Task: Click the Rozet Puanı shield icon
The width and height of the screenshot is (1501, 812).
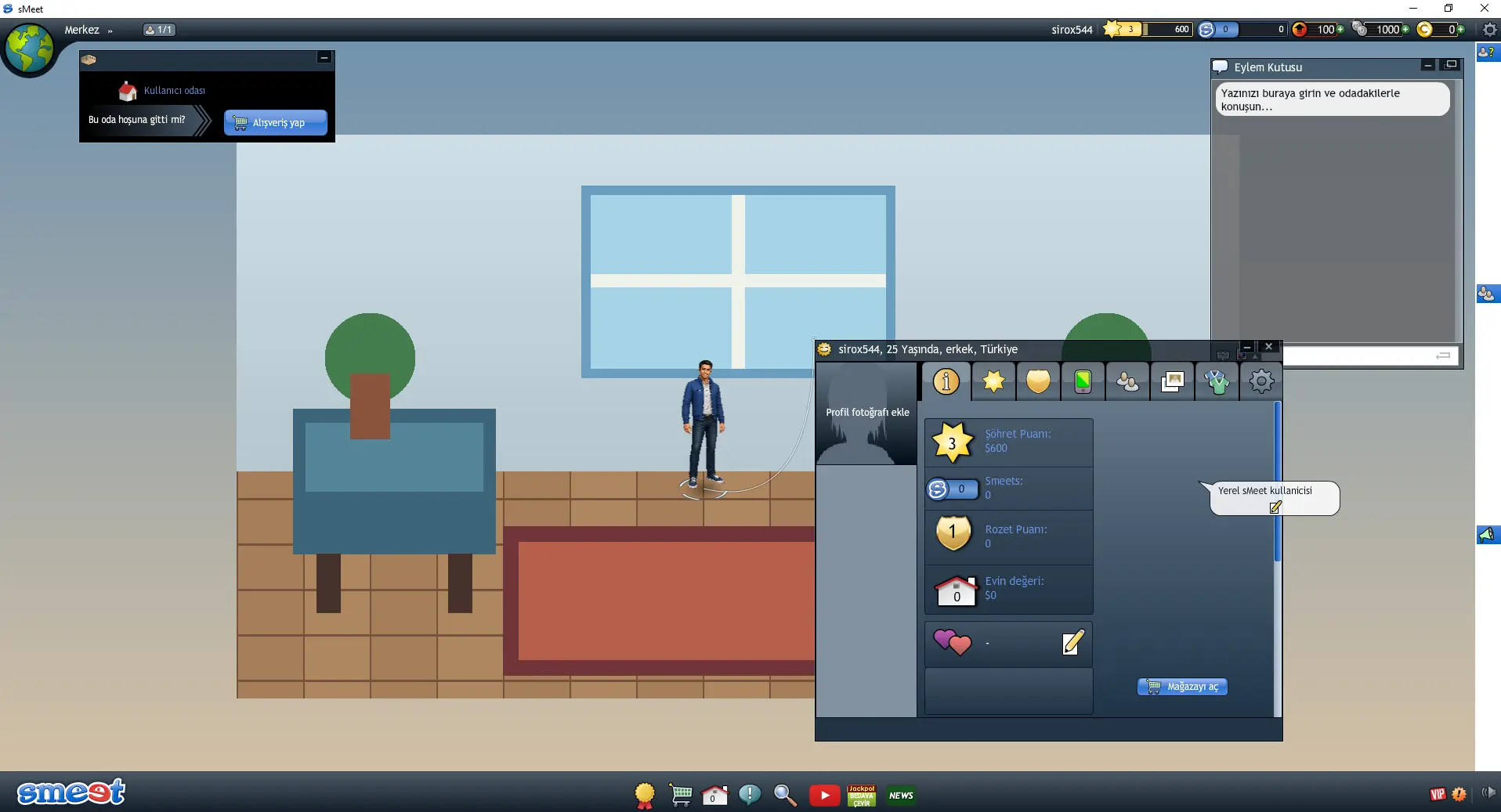Action: click(x=953, y=533)
